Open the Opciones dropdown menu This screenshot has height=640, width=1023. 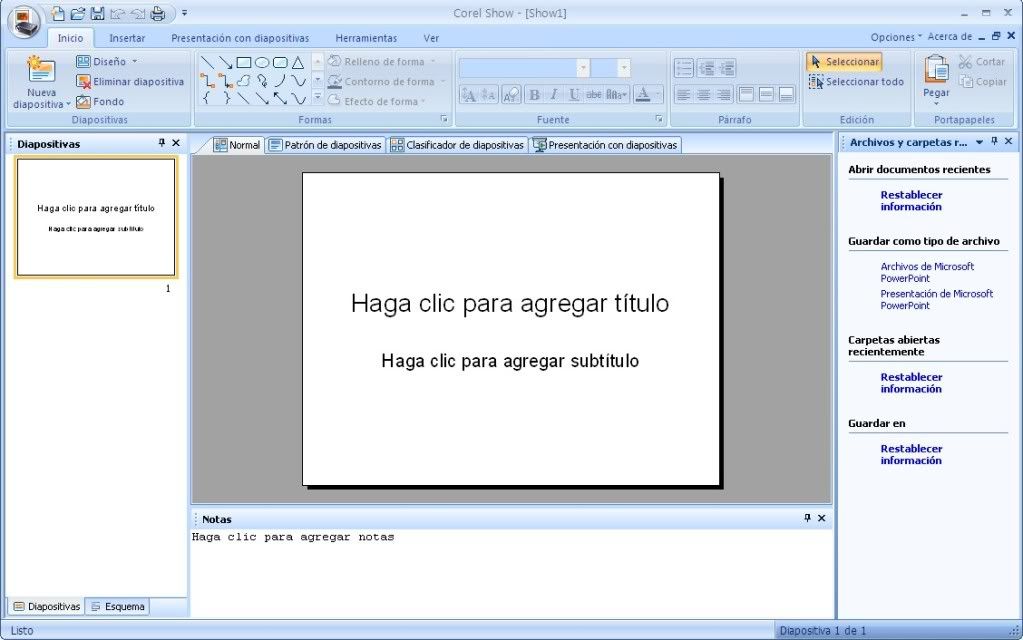click(896, 37)
